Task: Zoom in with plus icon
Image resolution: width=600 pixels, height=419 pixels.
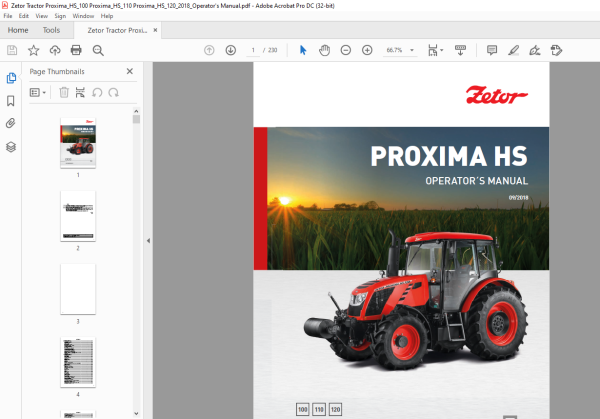Action: [367, 50]
